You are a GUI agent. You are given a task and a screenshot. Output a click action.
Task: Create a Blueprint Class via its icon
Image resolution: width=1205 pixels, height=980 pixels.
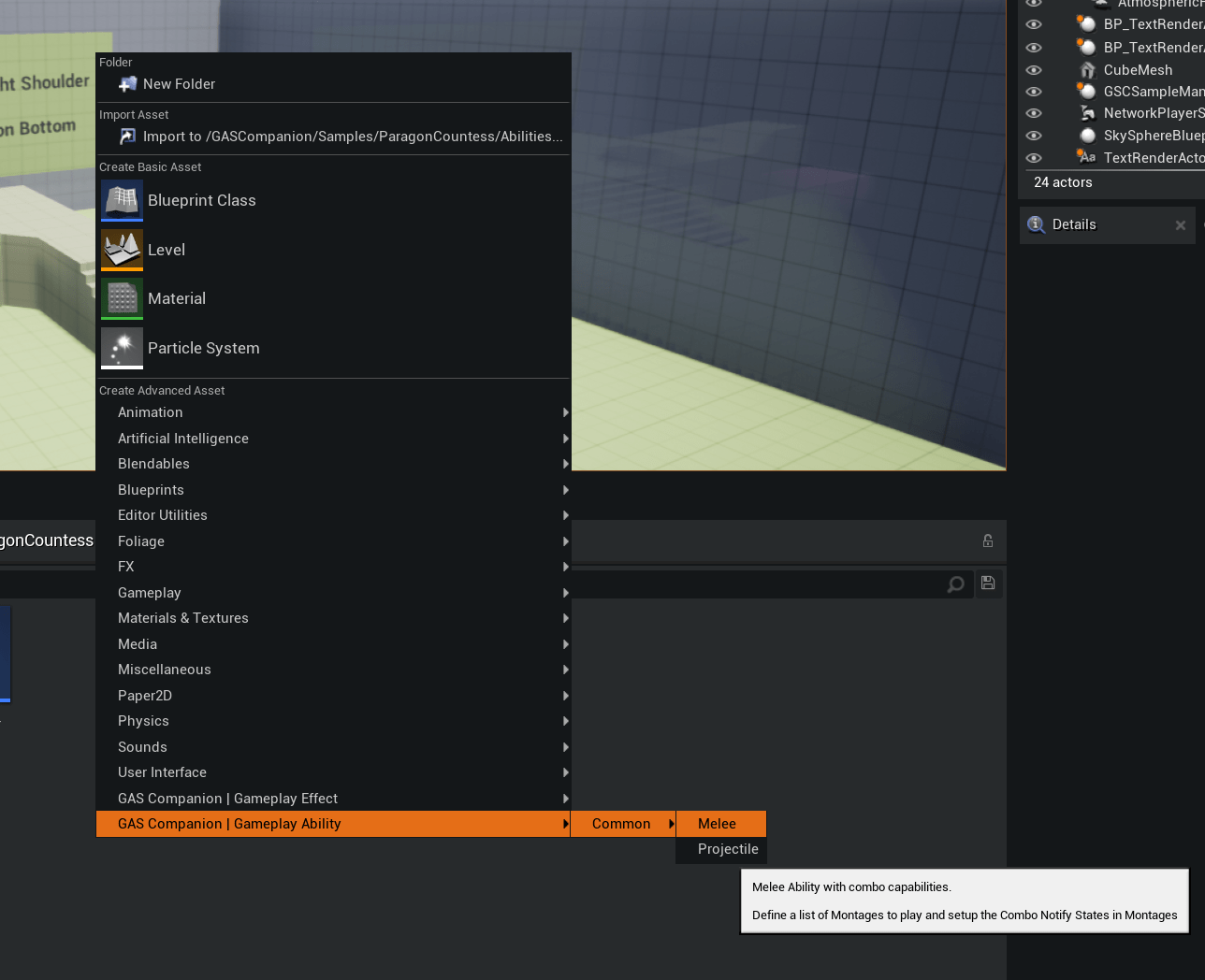(x=122, y=200)
